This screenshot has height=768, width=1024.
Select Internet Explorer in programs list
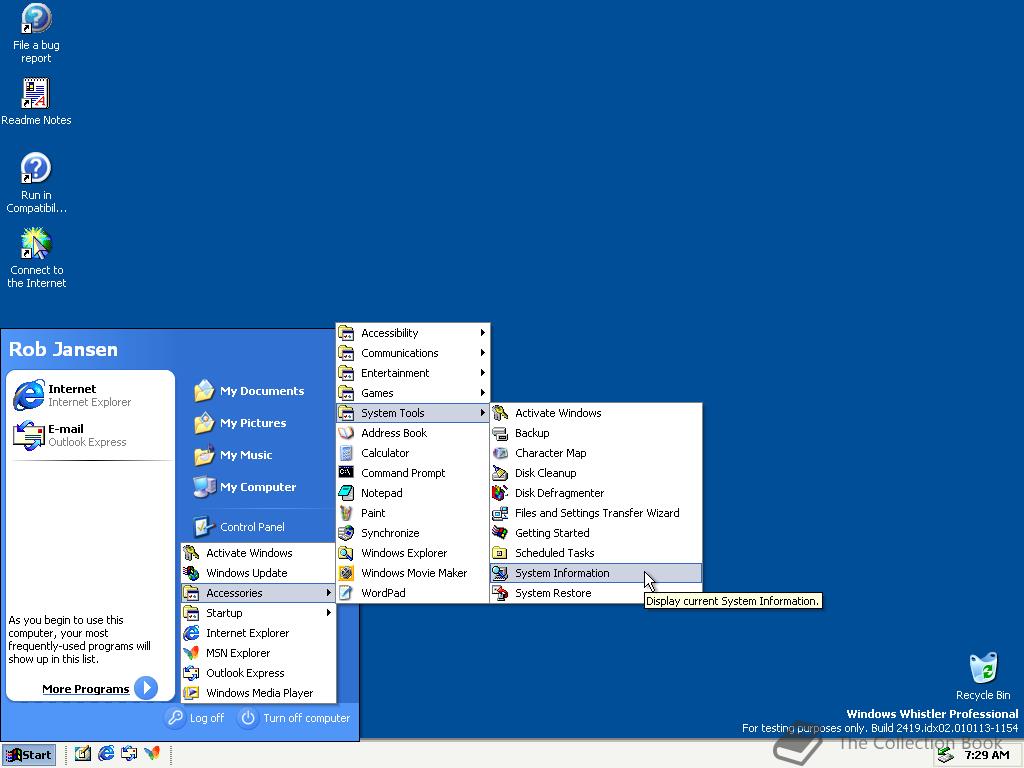[x=258, y=633]
